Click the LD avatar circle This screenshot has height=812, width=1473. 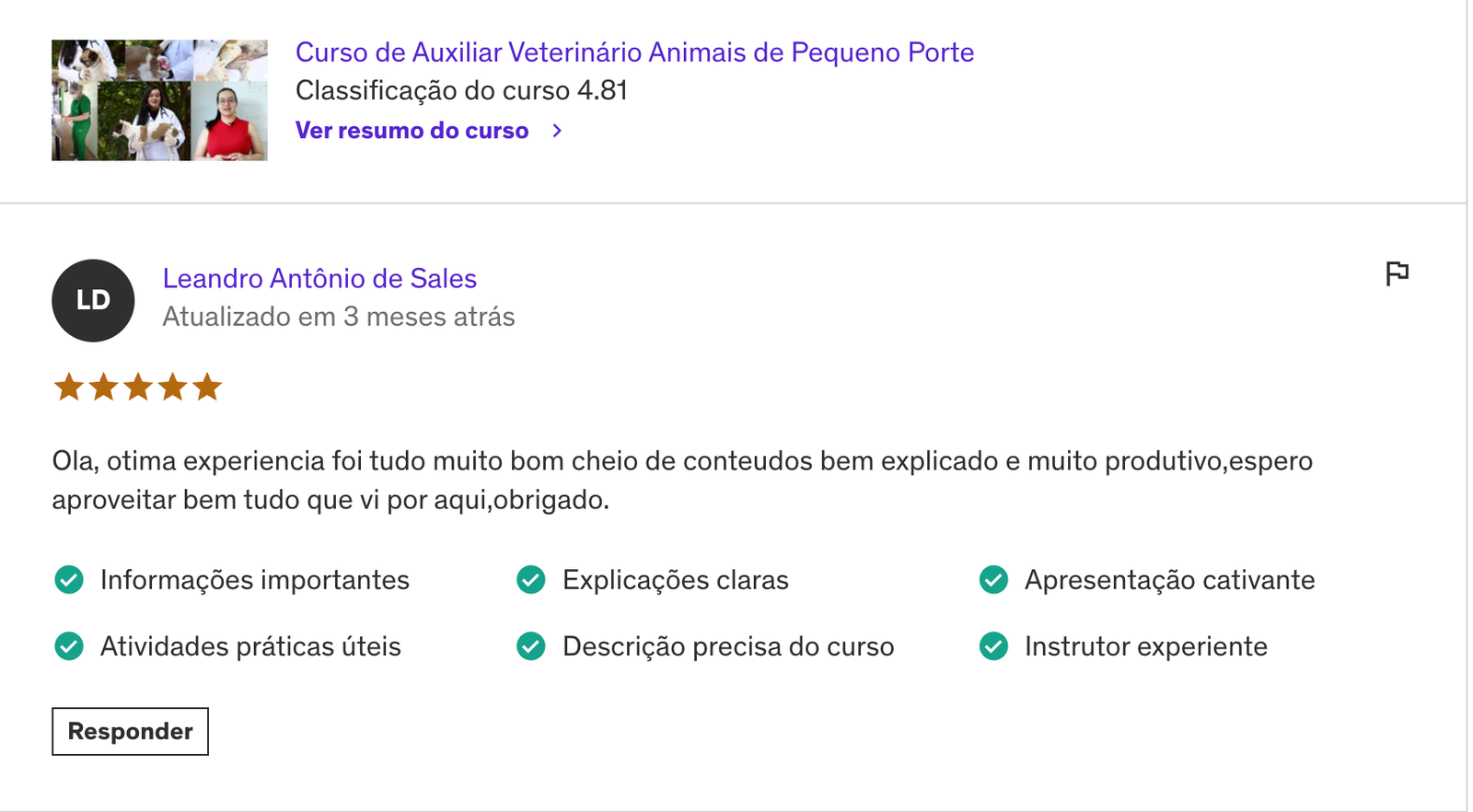(93, 300)
